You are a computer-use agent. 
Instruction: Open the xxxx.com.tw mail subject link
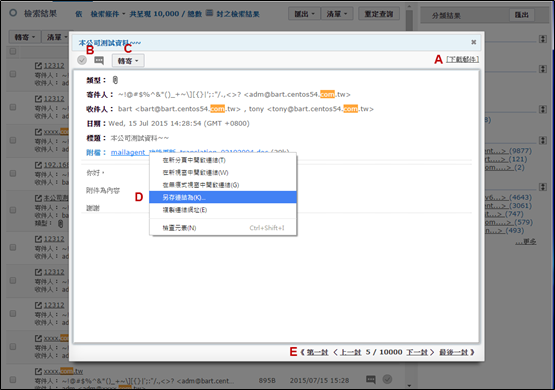coord(63,371)
